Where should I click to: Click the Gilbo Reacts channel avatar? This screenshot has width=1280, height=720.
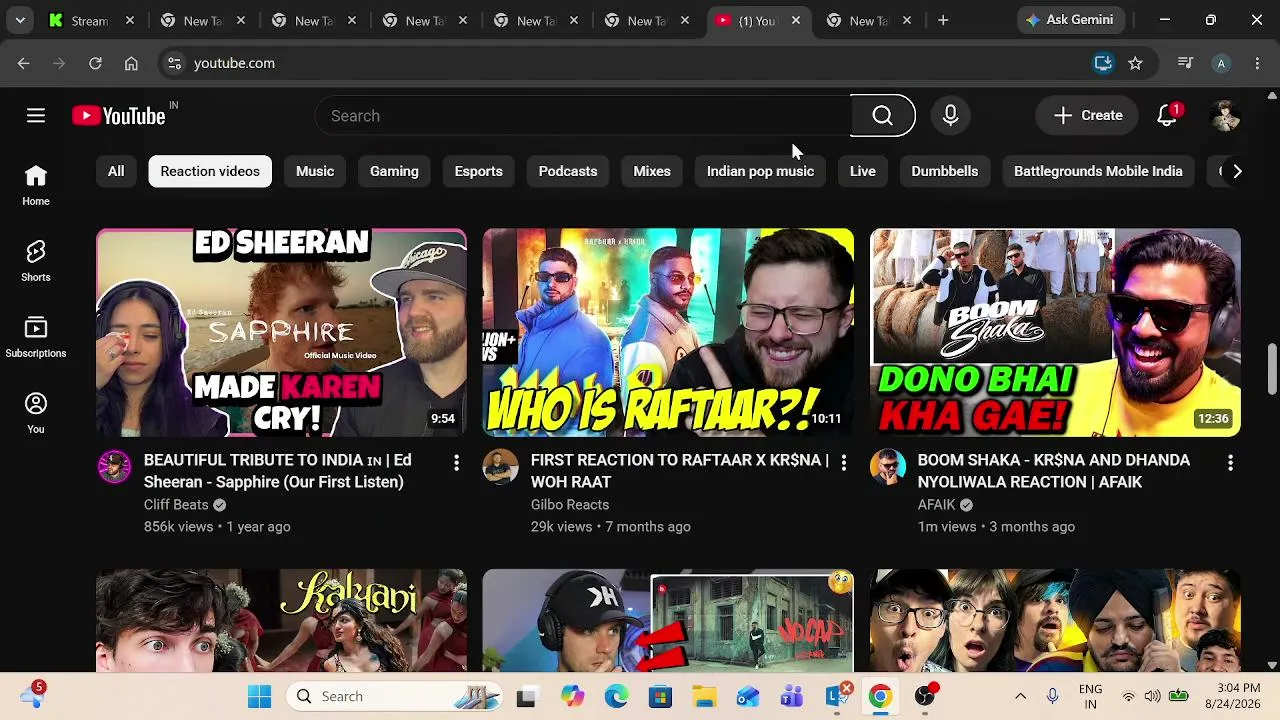pyautogui.click(x=501, y=466)
